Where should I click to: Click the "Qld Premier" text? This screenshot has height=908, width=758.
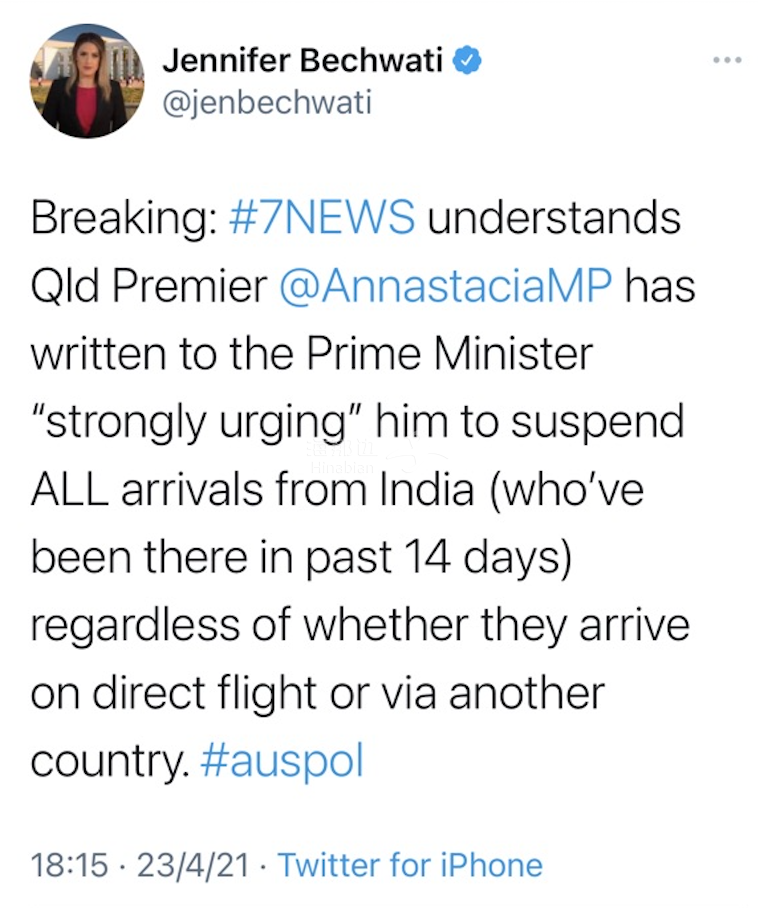pyautogui.click(x=149, y=285)
